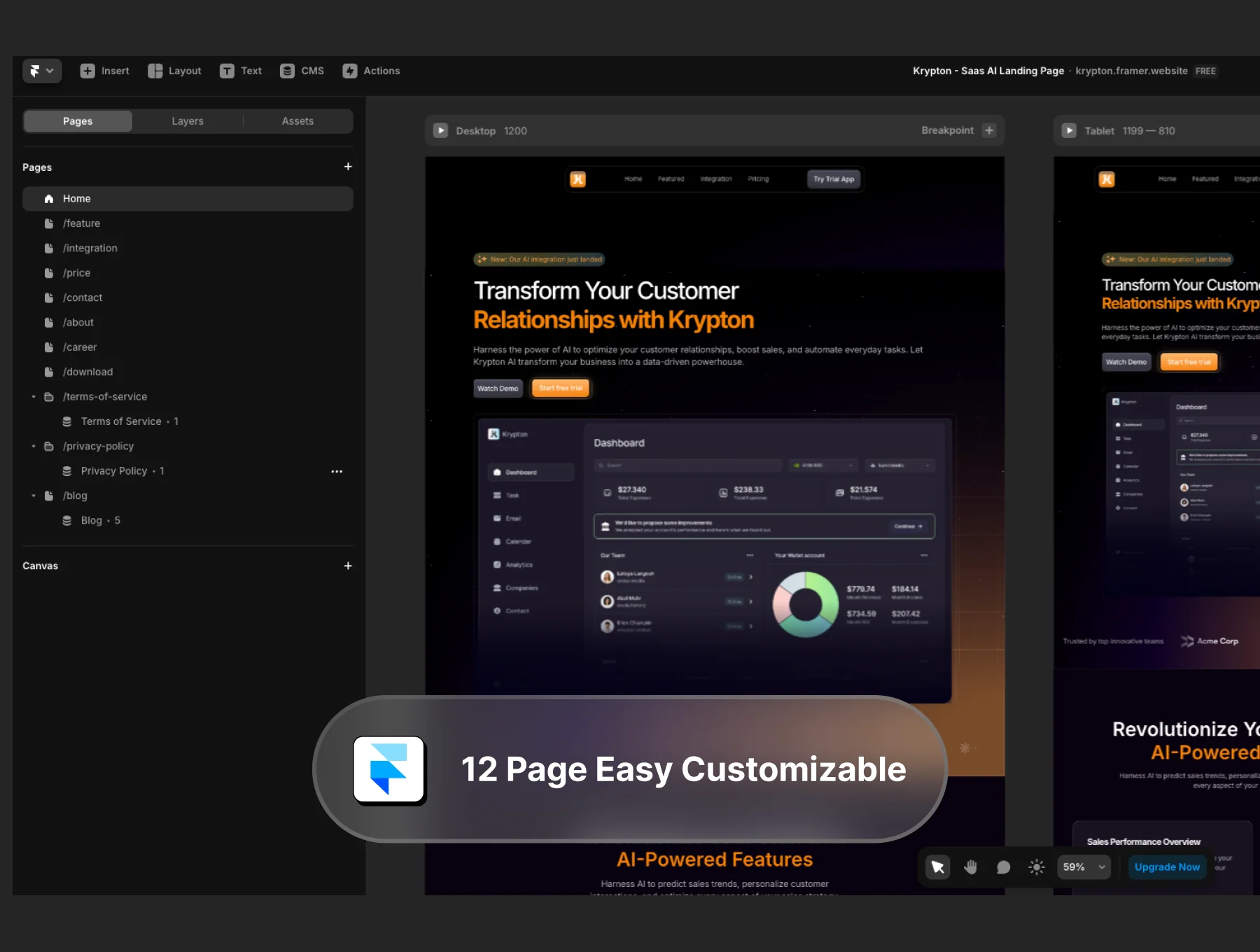Screen dimensions: 1260x952
Task: Add a new canvas with plus icon
Action: [x=348, y=566]
